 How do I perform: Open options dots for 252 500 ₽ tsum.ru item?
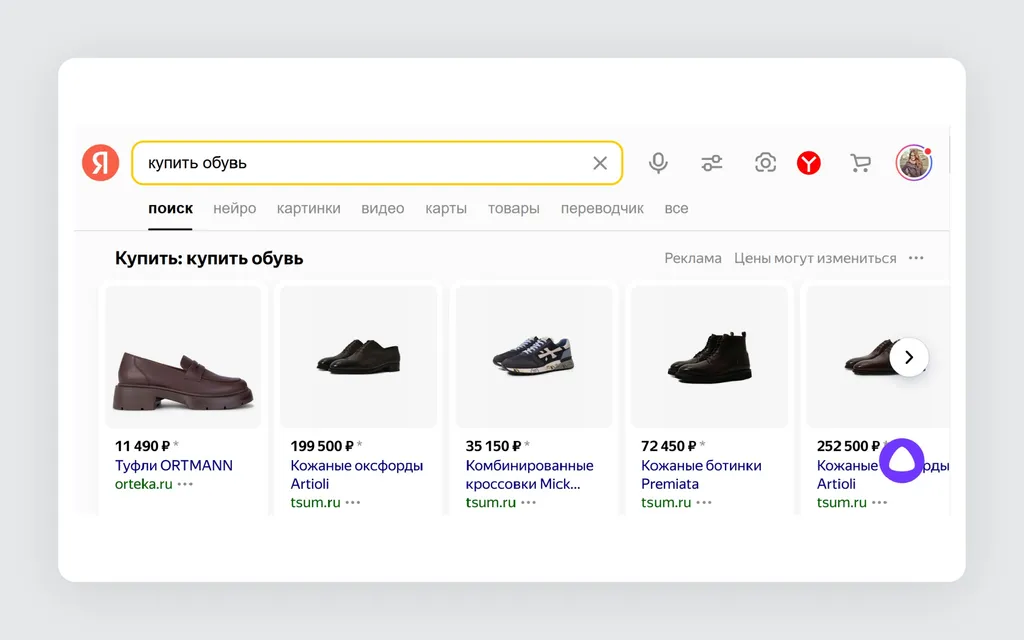(x=880, y=502)
